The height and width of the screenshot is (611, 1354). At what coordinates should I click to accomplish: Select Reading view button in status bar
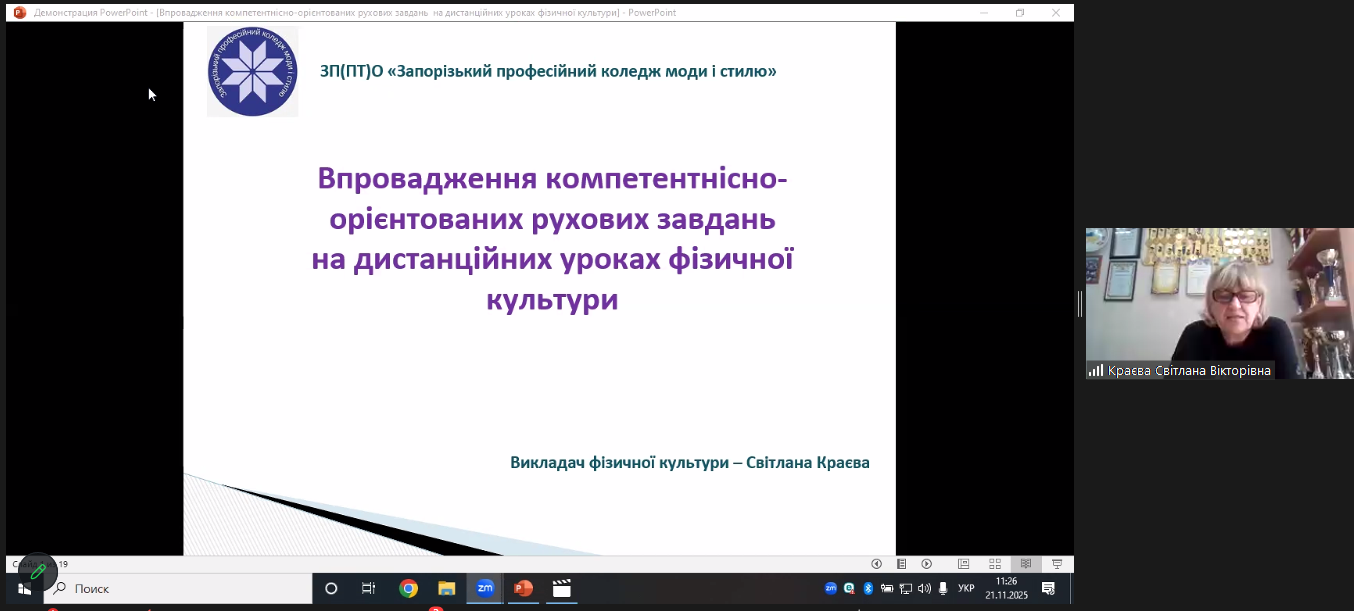click(1026, 564)
